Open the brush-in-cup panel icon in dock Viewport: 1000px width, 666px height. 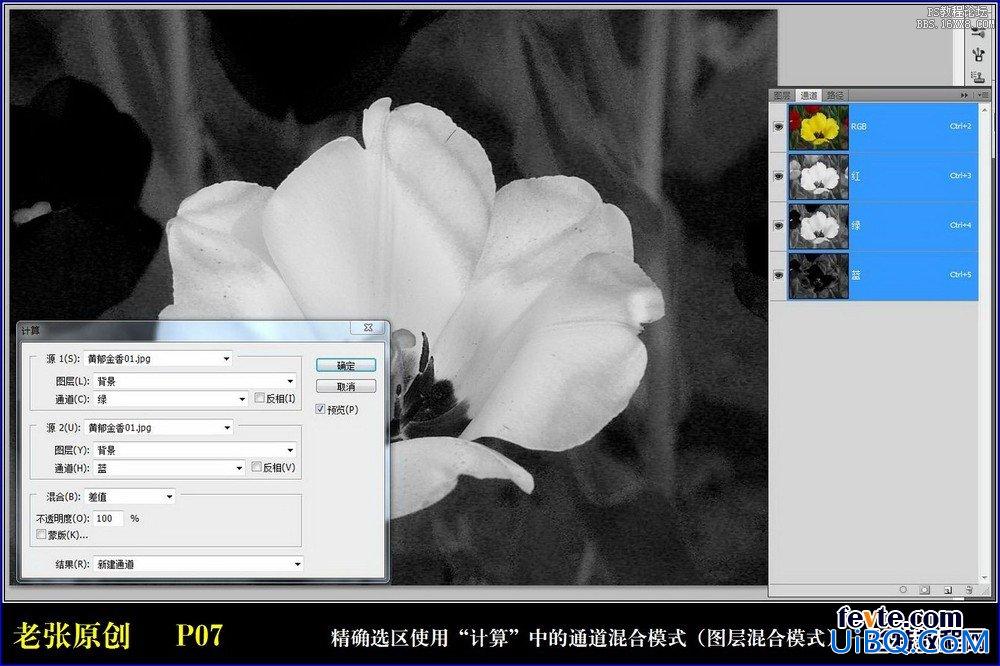coord(978,55)
